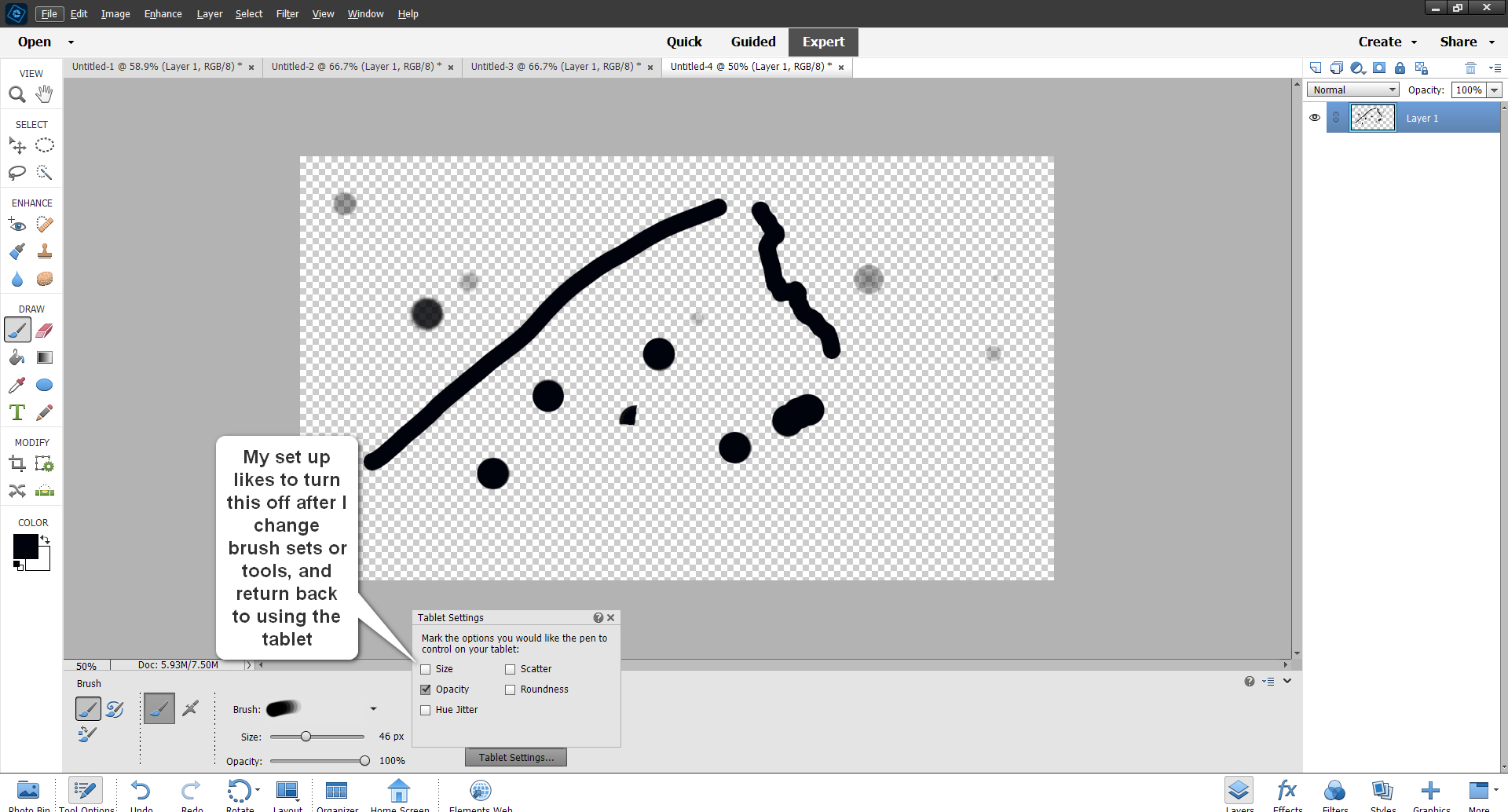Click the Share button
This screenshot has width=1508, height=812.
[x=1460, y=42]
